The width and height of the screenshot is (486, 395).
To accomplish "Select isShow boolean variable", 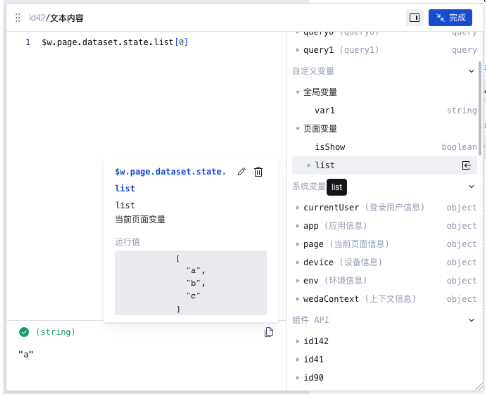I will 385,147.
